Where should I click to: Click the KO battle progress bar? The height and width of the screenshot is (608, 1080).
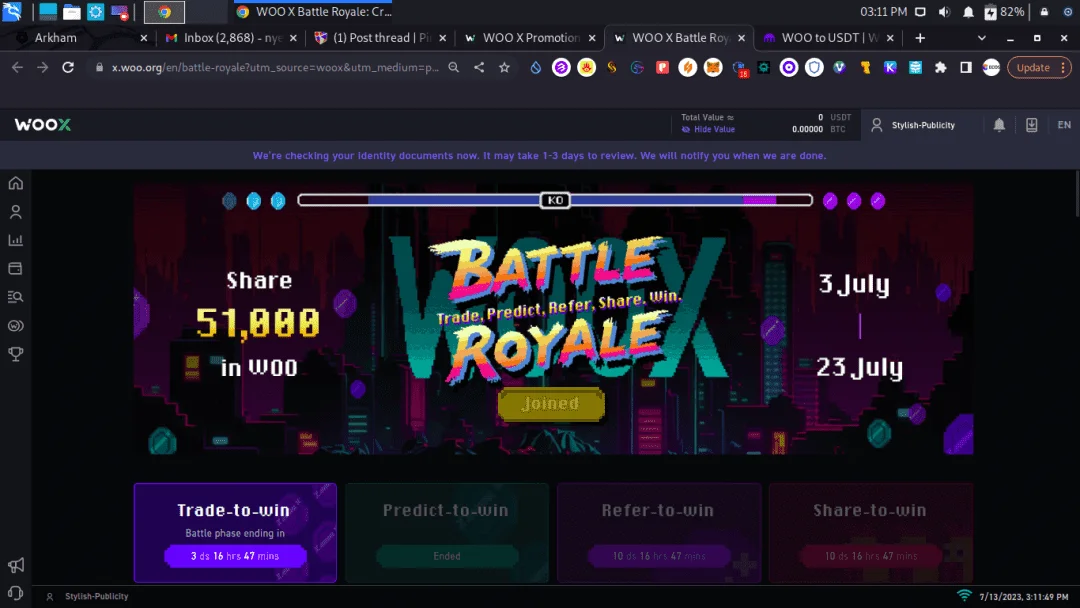tap(554, 200)
